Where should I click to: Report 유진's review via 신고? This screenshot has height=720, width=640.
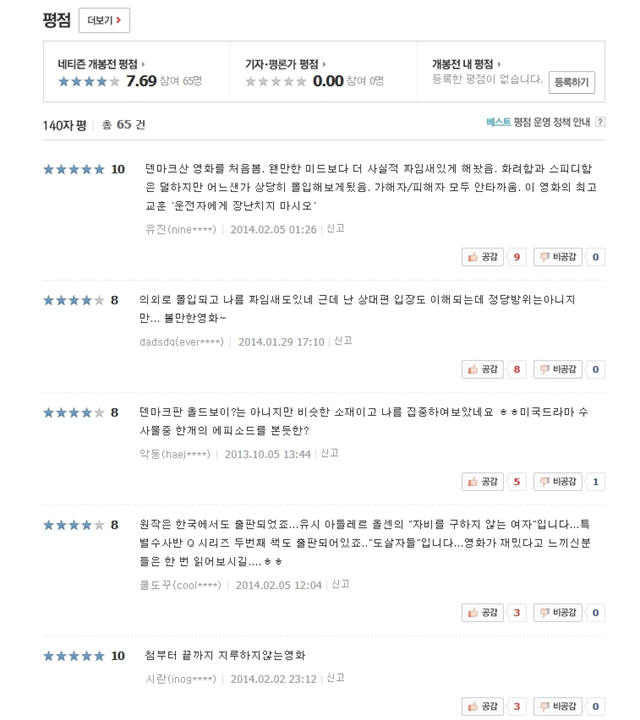point(336,229)
